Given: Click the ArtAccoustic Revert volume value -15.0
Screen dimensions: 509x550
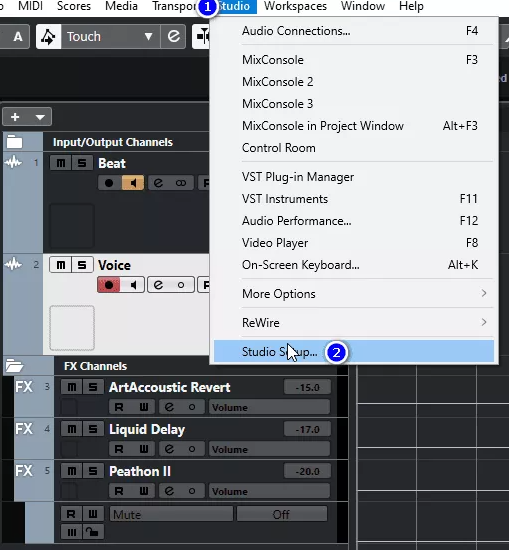Looking at the screenshot, I should click(307, 387).
